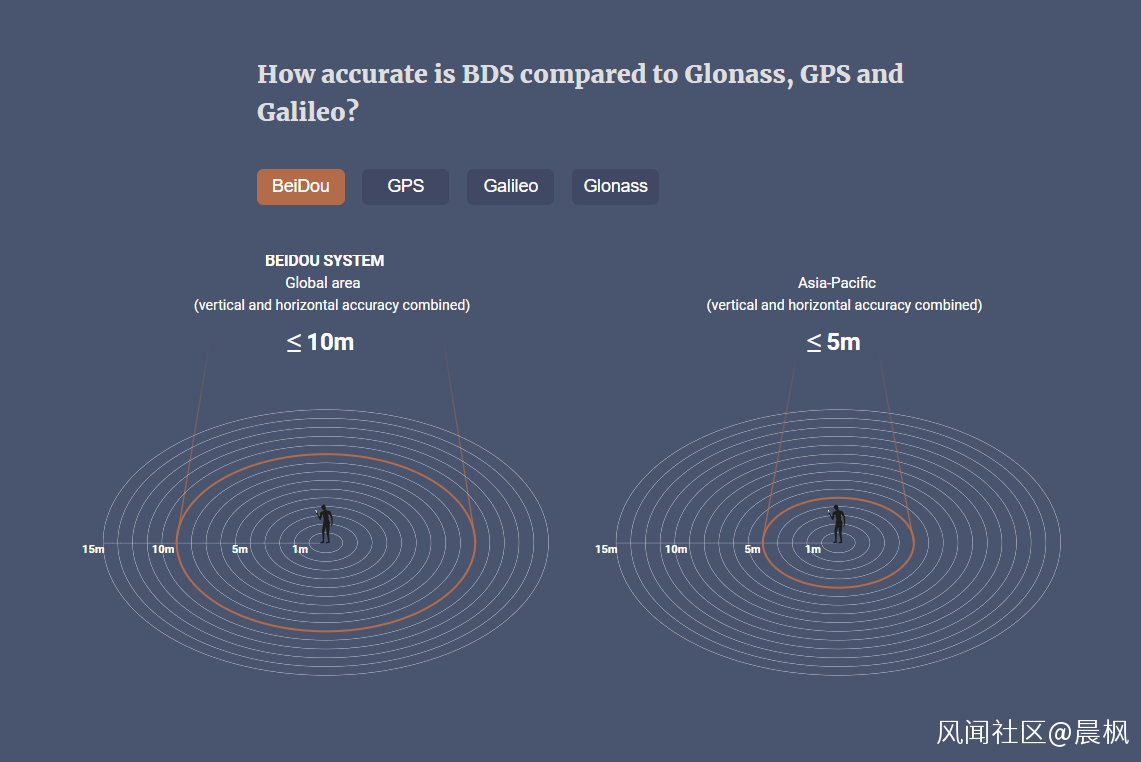The height and width of the screenshot is (762, 1141).
Task: Click the 10m label on left diagram
Action: click(x=163, y=549)
